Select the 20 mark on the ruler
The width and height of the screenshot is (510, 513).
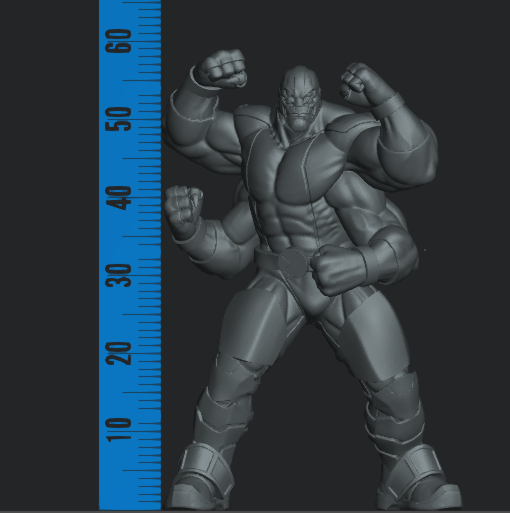118,353
